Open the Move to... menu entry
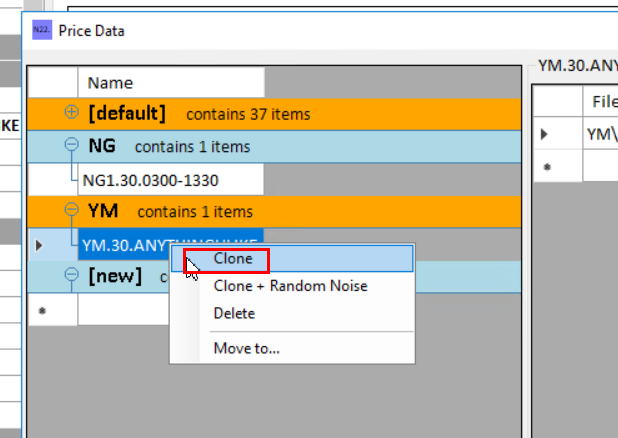The width and height of the screenshot is (618, 438). tap(246, 348)
